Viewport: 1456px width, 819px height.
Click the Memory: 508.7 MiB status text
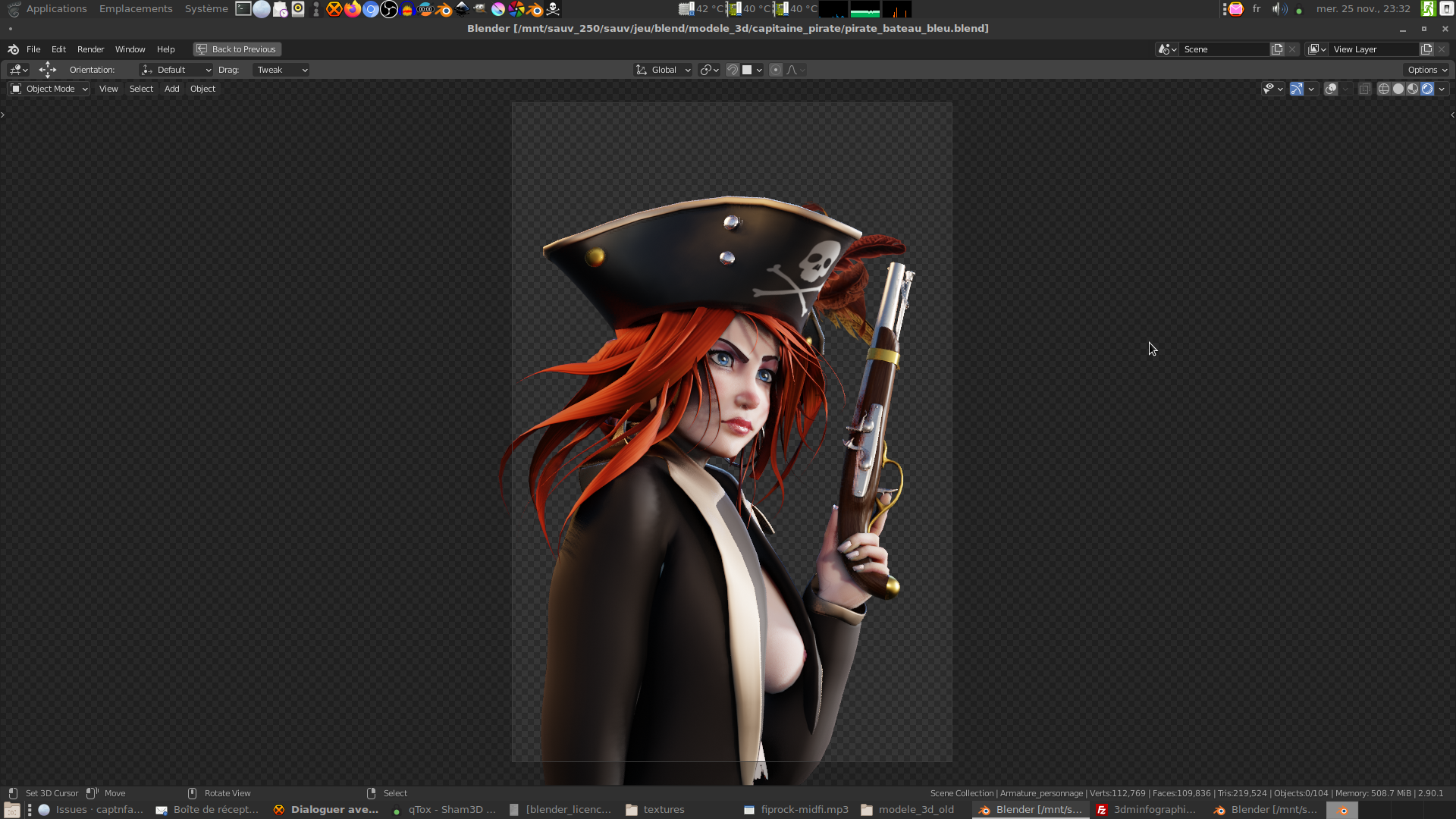tap(1373, 793)
